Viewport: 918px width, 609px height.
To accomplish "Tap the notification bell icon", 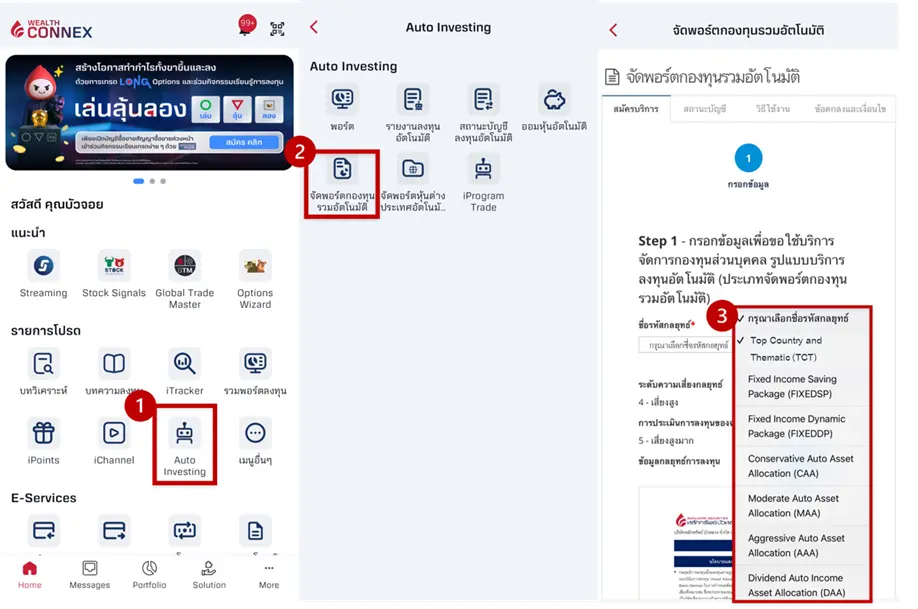I will [246, 29].
